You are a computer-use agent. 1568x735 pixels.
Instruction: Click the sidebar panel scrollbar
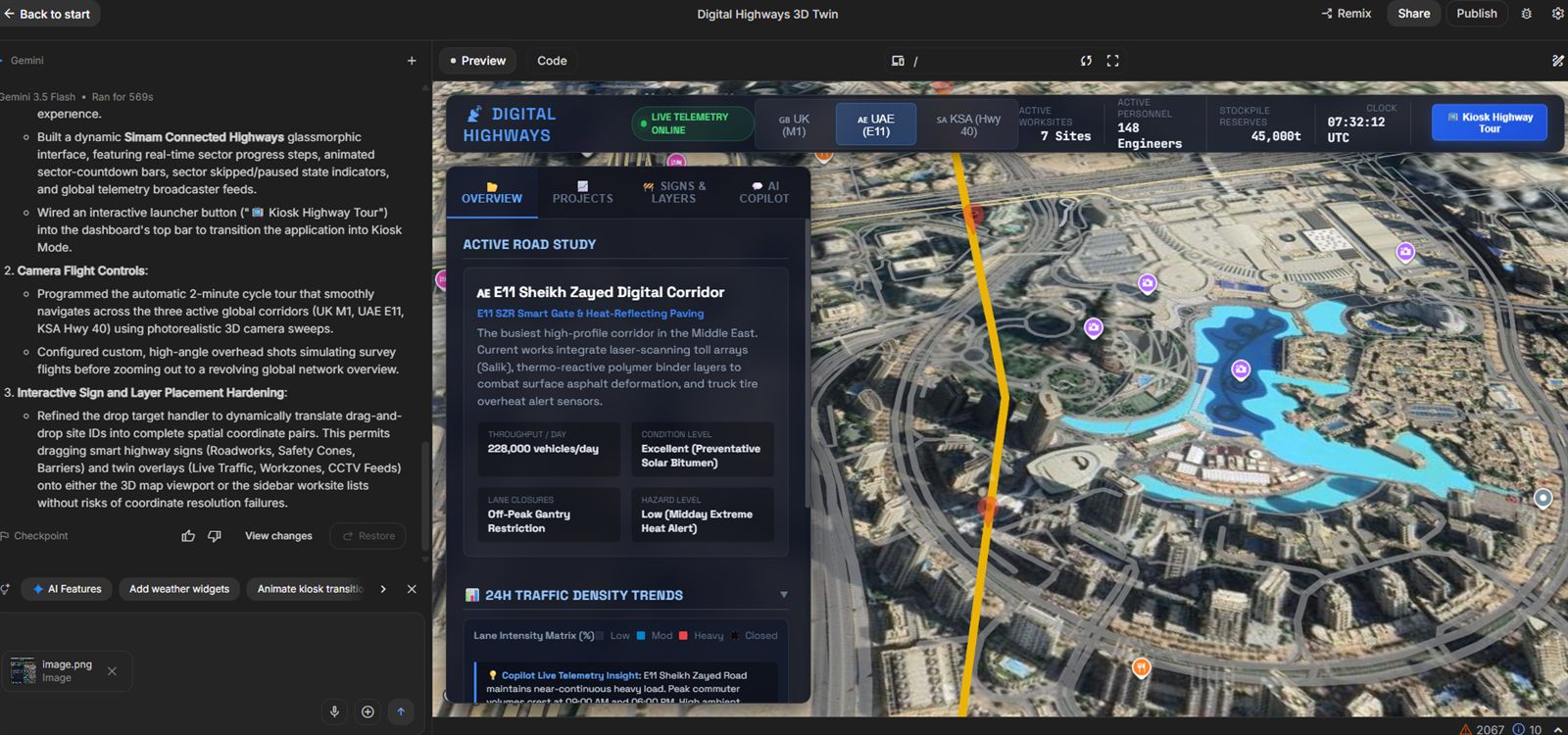pyautogui.click(x=808, y=363)
